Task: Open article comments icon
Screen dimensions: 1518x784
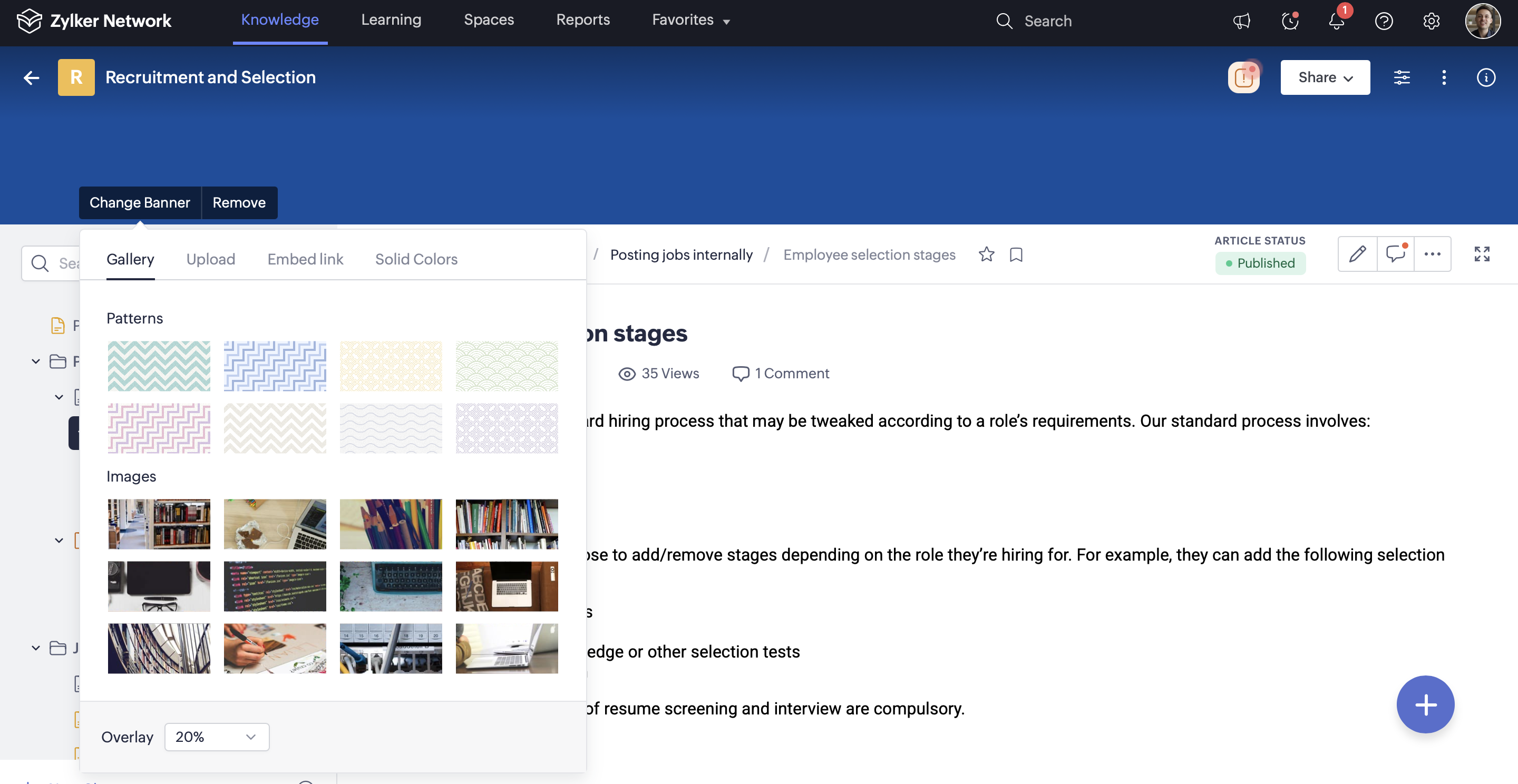Action: (x=1395, y=254)
